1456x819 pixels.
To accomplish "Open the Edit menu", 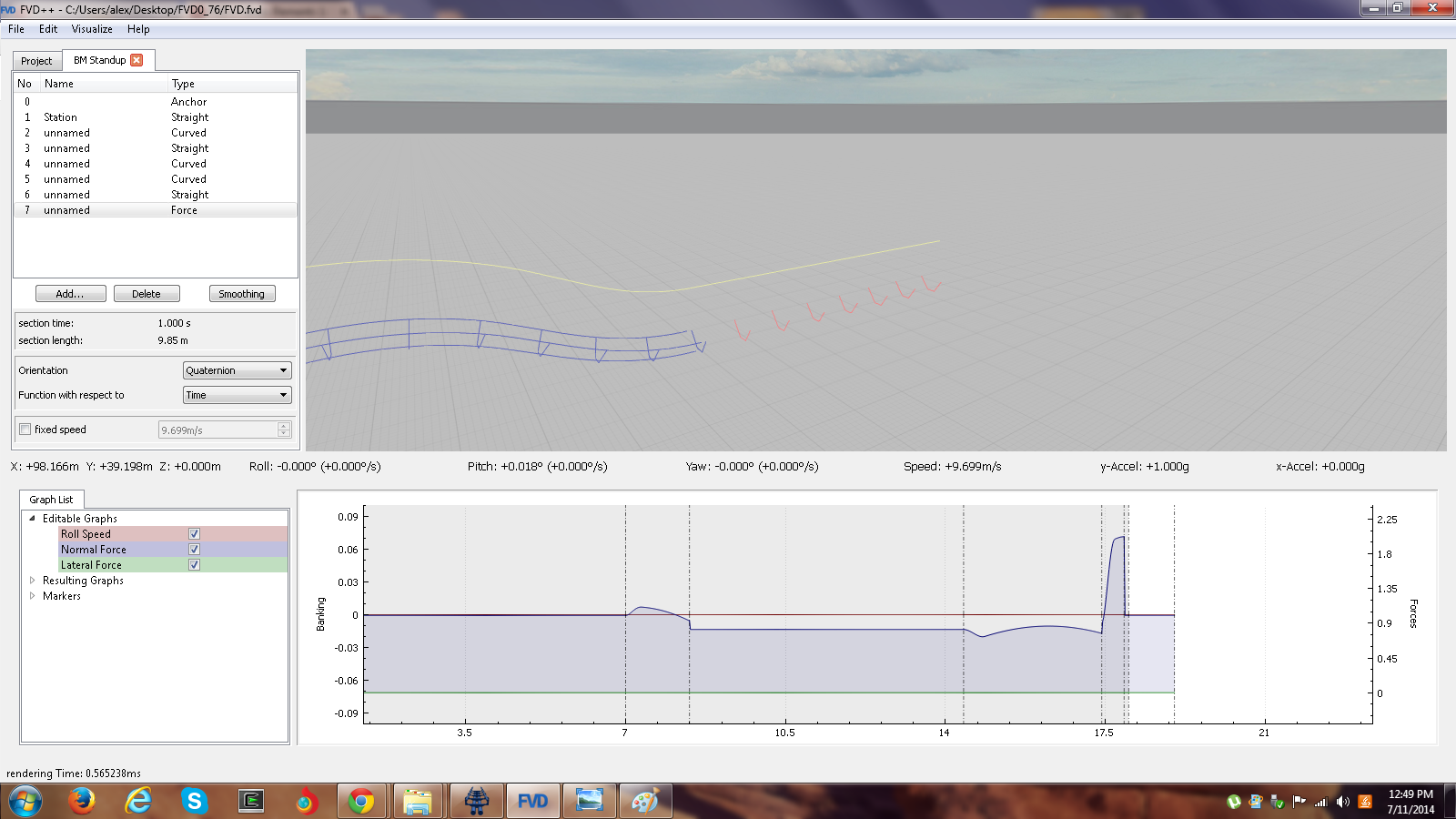I will (48, 29).
